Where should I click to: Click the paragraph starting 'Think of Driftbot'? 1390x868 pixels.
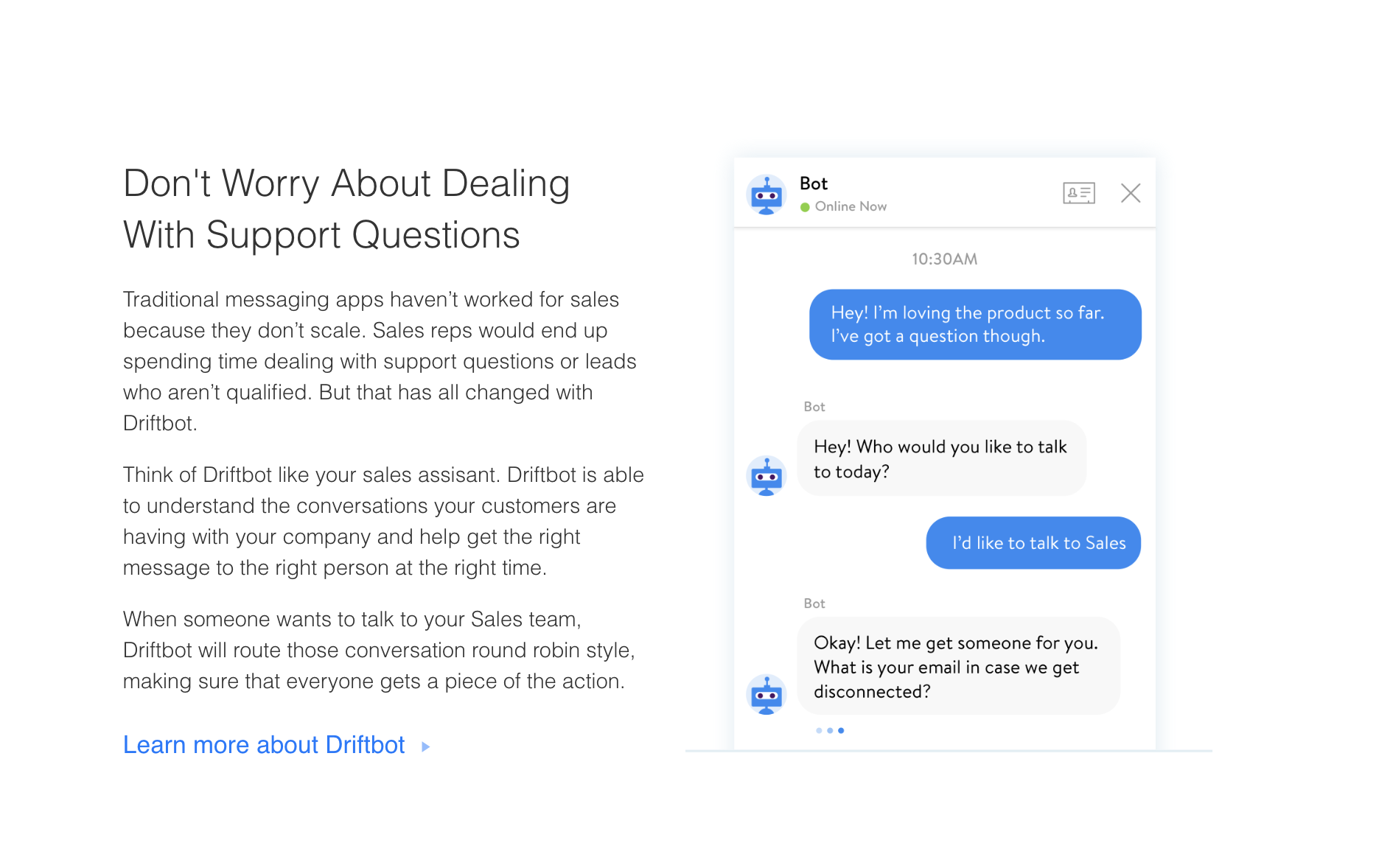click(383, 521)
